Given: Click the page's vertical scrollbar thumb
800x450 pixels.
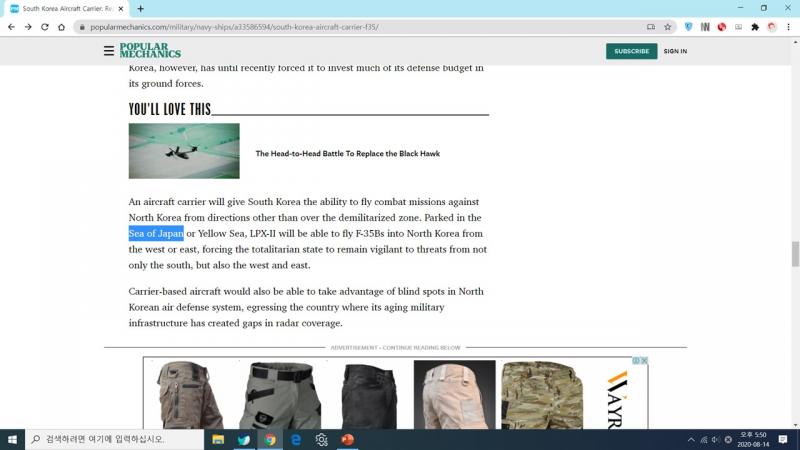Looking at the screenshot, I should tap(795, 254).
